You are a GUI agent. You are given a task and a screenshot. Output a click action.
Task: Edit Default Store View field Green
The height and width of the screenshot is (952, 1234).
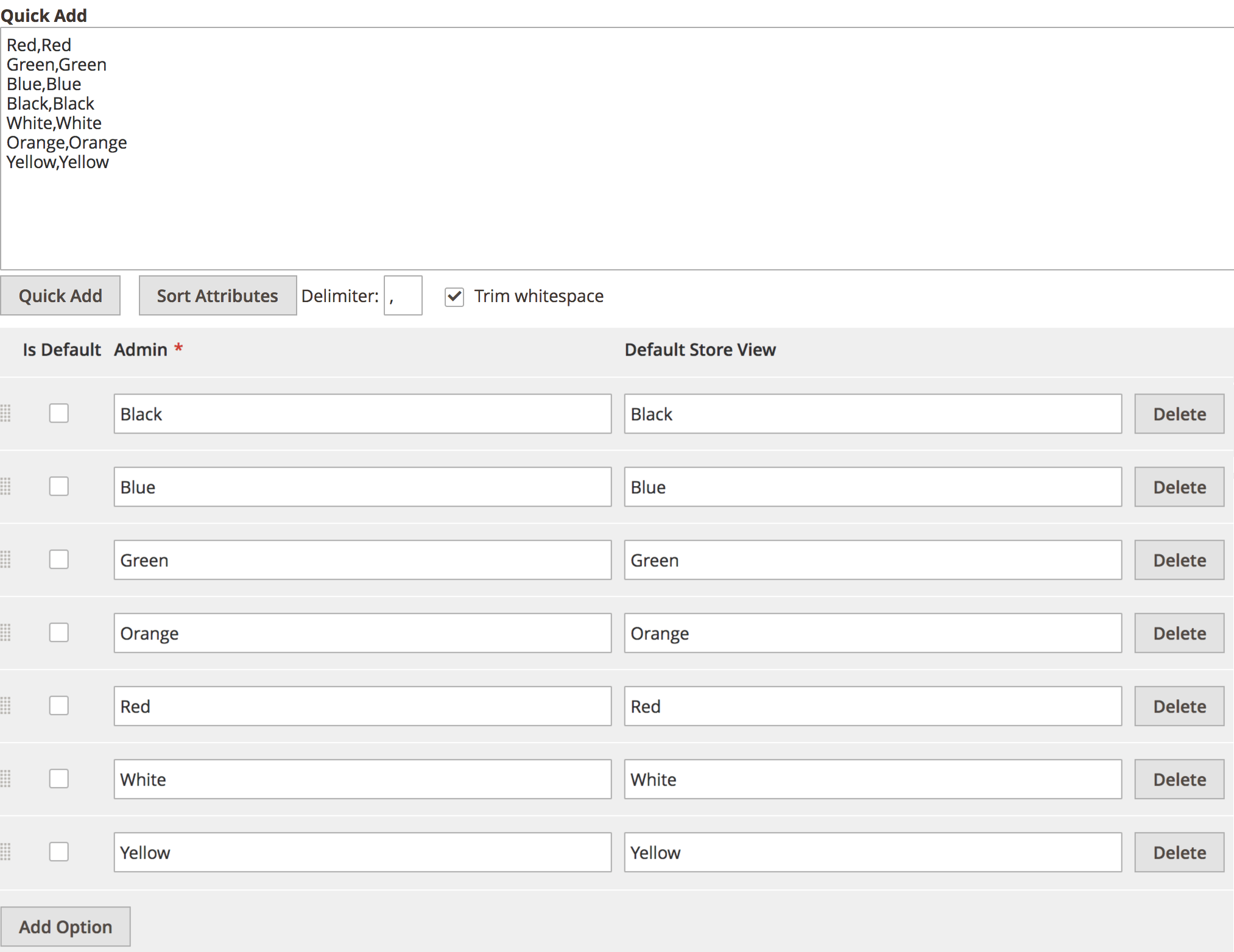pyautogui.click(x=873, y=560)
